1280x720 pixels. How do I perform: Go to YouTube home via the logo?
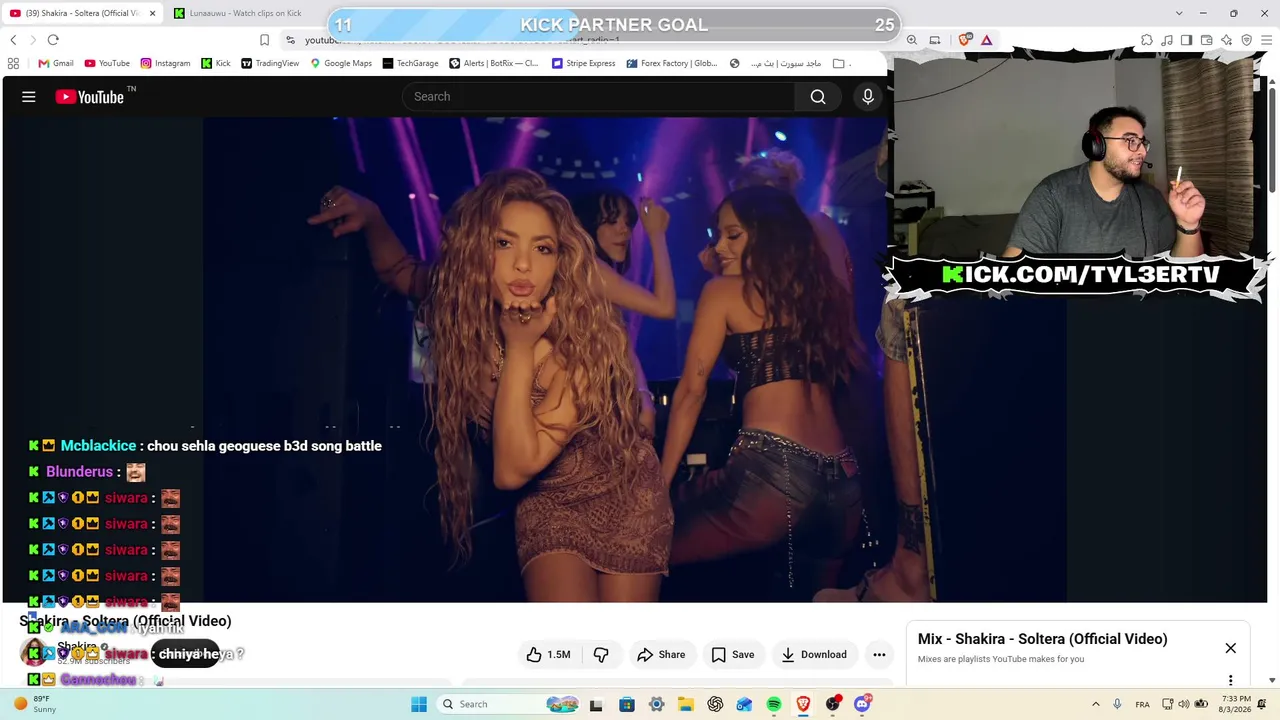coord(89,97)
